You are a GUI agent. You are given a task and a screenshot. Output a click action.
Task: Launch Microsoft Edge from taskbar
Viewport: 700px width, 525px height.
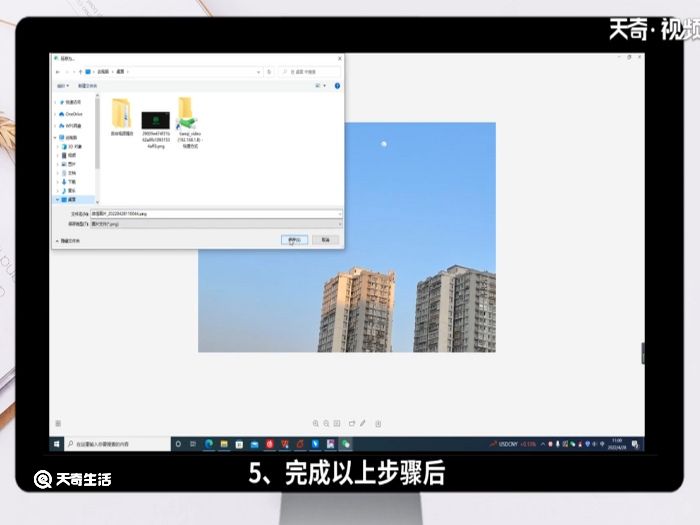click(x=208, y=444)
